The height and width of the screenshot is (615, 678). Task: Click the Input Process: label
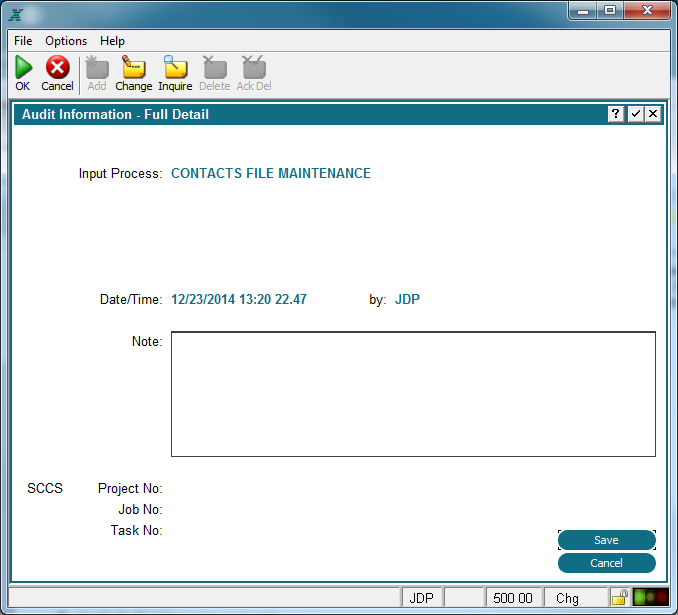[x=121, y=173]
